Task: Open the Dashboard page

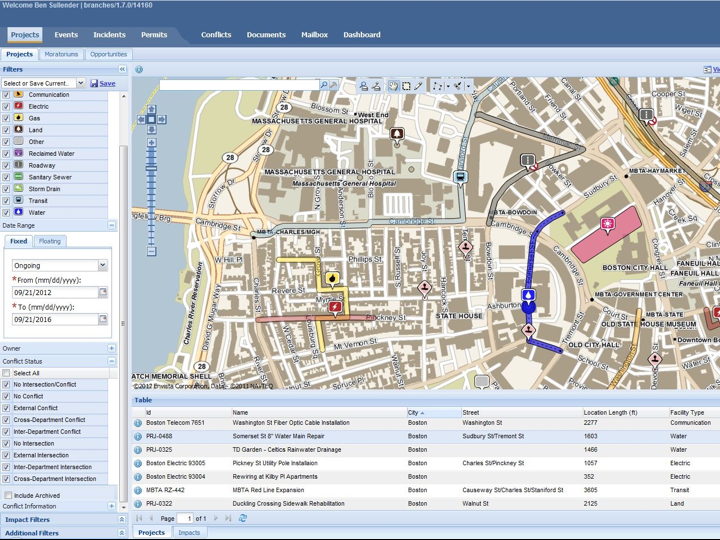Action: coord(362,35)
